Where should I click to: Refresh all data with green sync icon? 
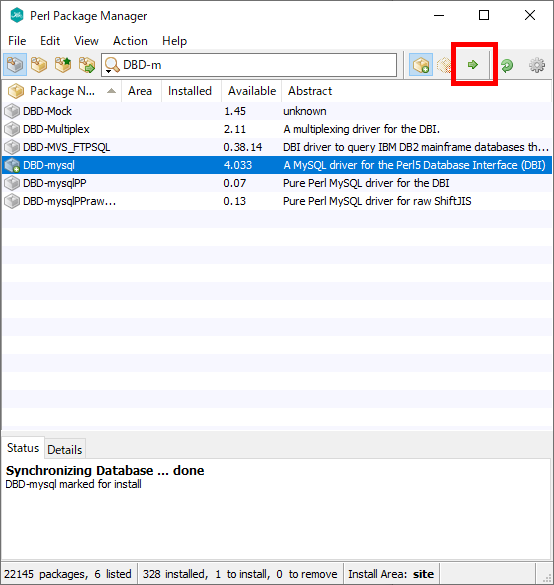(507, 65)
